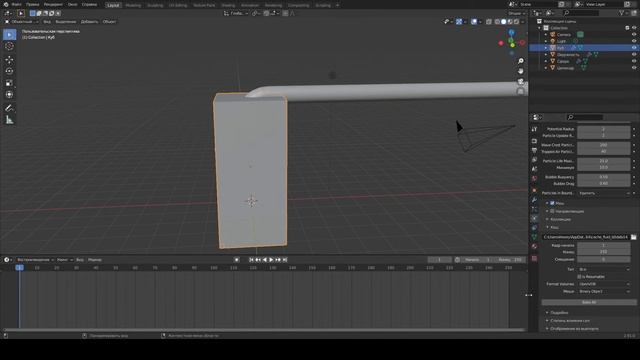Enable Is Resumable checkbox
The image size is (640, 360).
579,276
